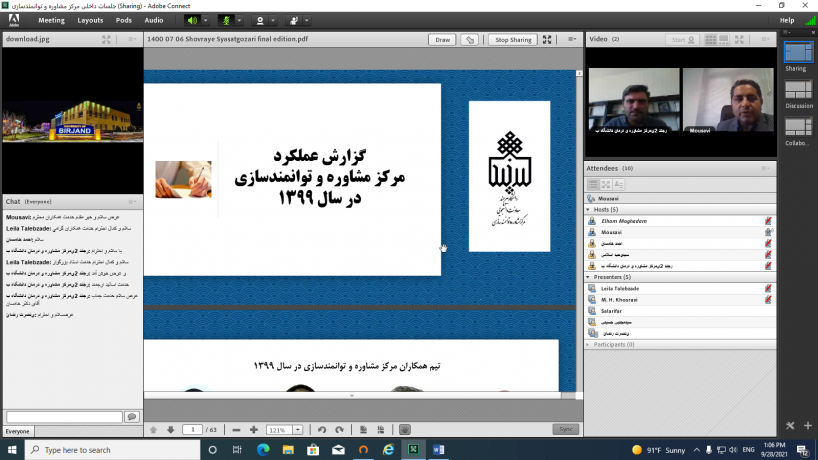Select the Collaboration layout thumbnail

point(798,128)
